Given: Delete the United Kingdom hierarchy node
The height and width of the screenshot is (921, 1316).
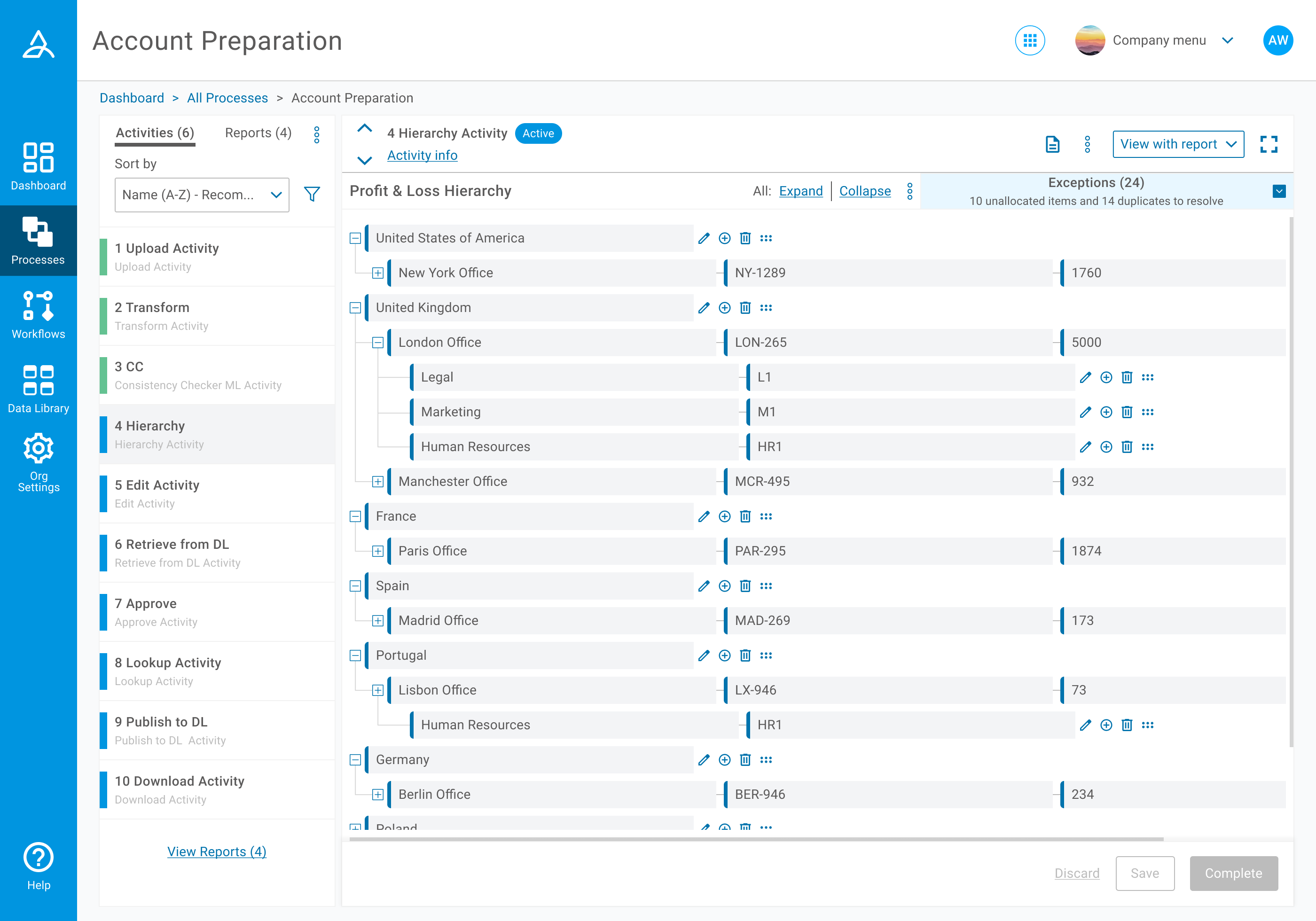Looking at the screenshot, I should tap(745, 308).
